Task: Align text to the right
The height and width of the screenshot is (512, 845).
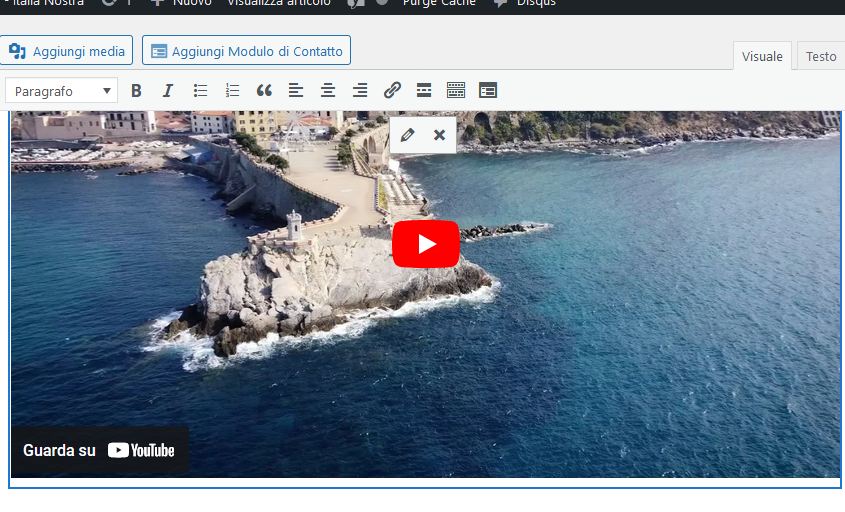Action: tap(360, 91)
